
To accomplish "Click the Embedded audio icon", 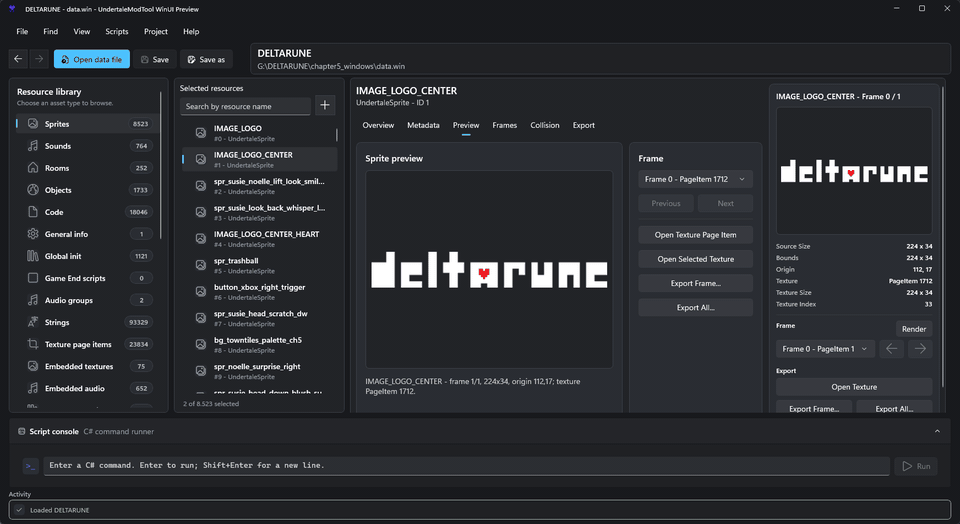I will (x=33, y=388).
